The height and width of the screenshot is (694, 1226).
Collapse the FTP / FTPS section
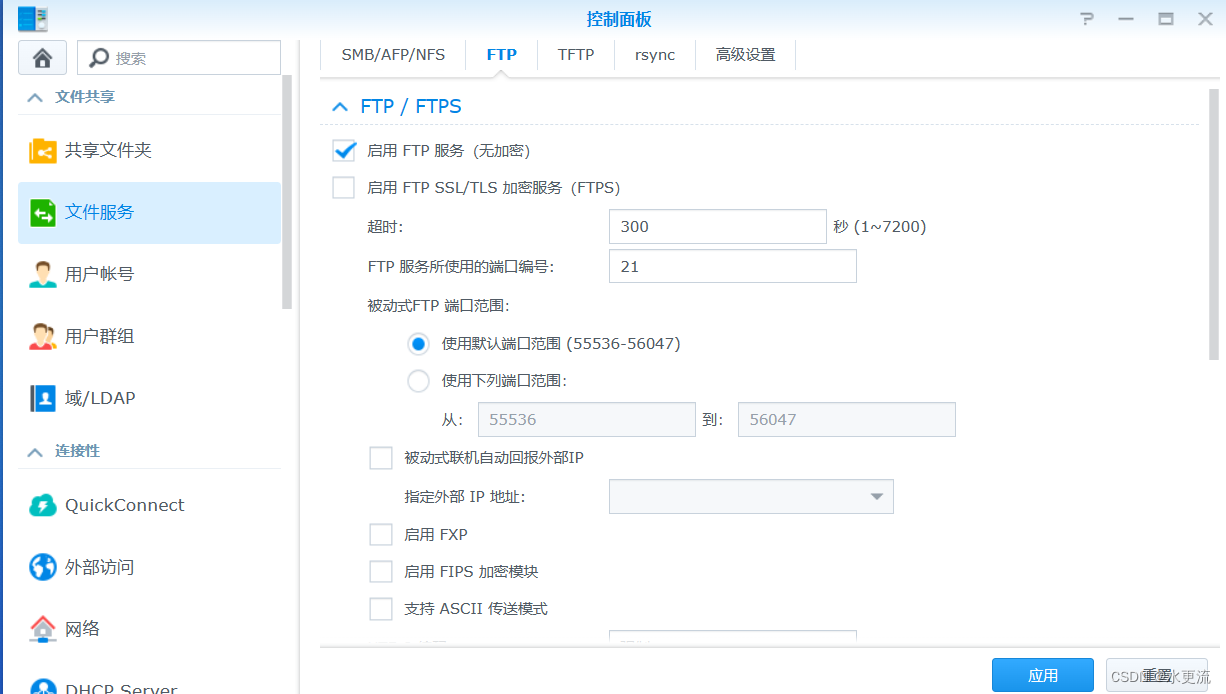click(341, 106)
